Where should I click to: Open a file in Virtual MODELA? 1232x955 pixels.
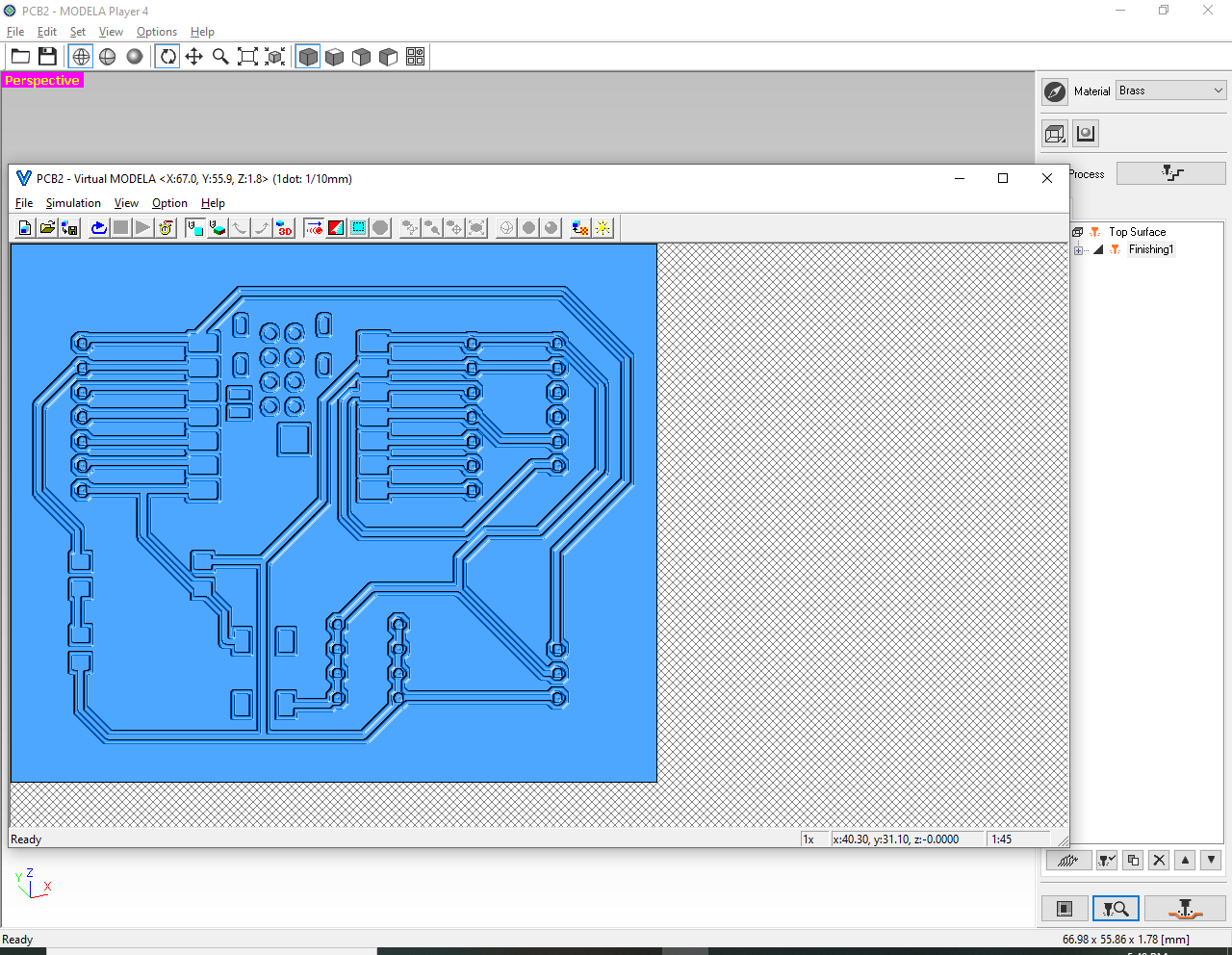tap(46, 227)
